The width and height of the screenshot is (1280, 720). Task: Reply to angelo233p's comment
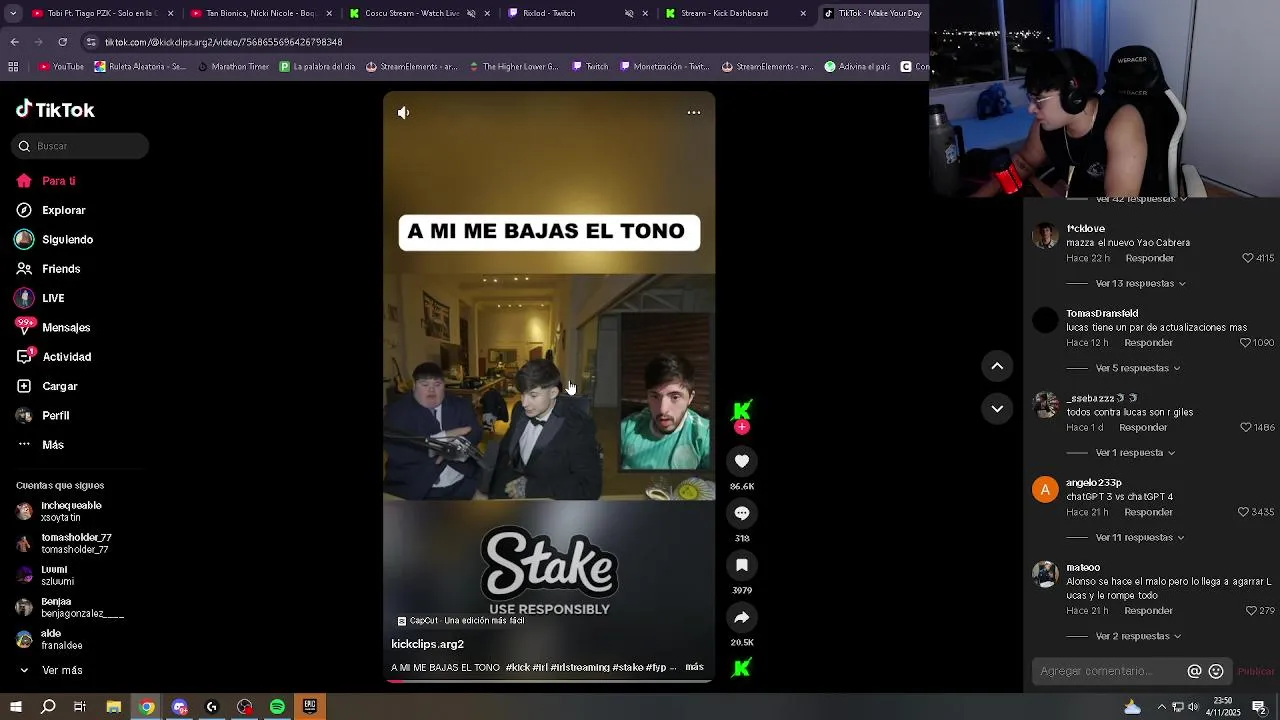[x=1148, y=512]
